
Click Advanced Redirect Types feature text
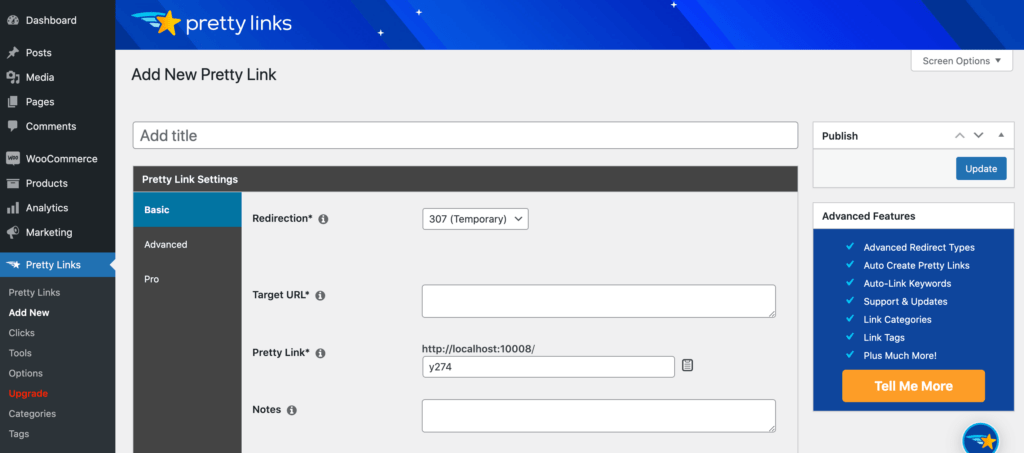point(919,247)
